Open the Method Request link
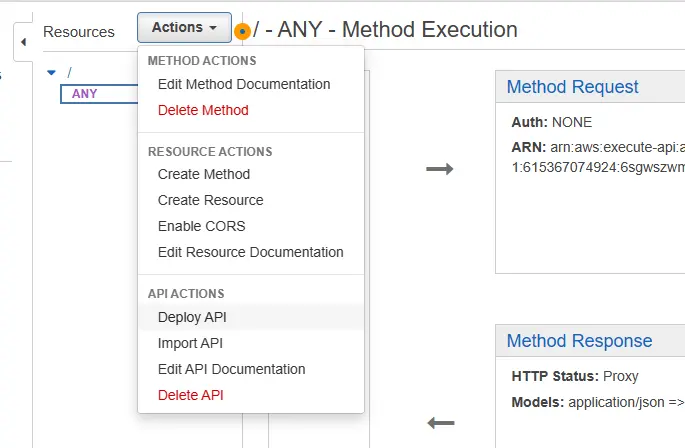The image size is (685, 448). 572,87
